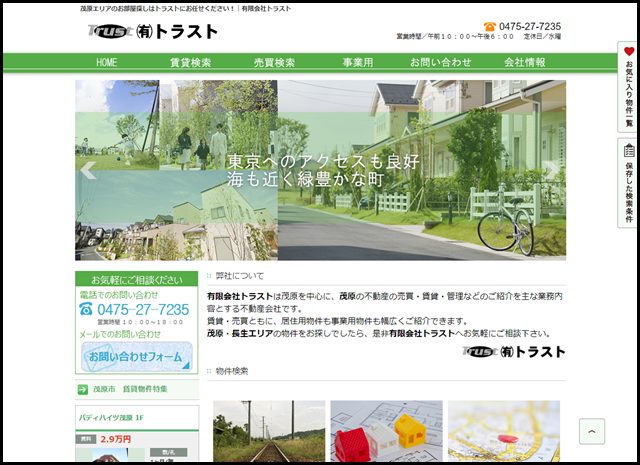The image size is (640, 465).
Task: Click the 弊社について section heading
Action: (x=240, y=276)
